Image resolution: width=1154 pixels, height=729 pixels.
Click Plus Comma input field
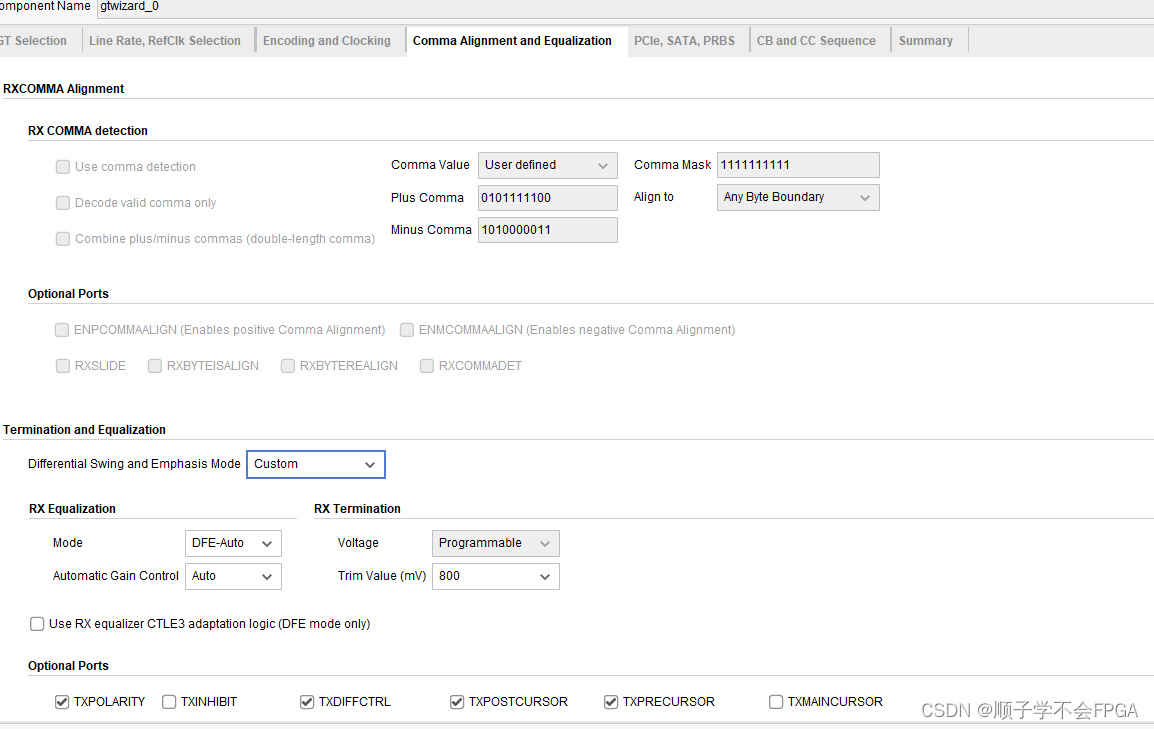tap(548, 198)
